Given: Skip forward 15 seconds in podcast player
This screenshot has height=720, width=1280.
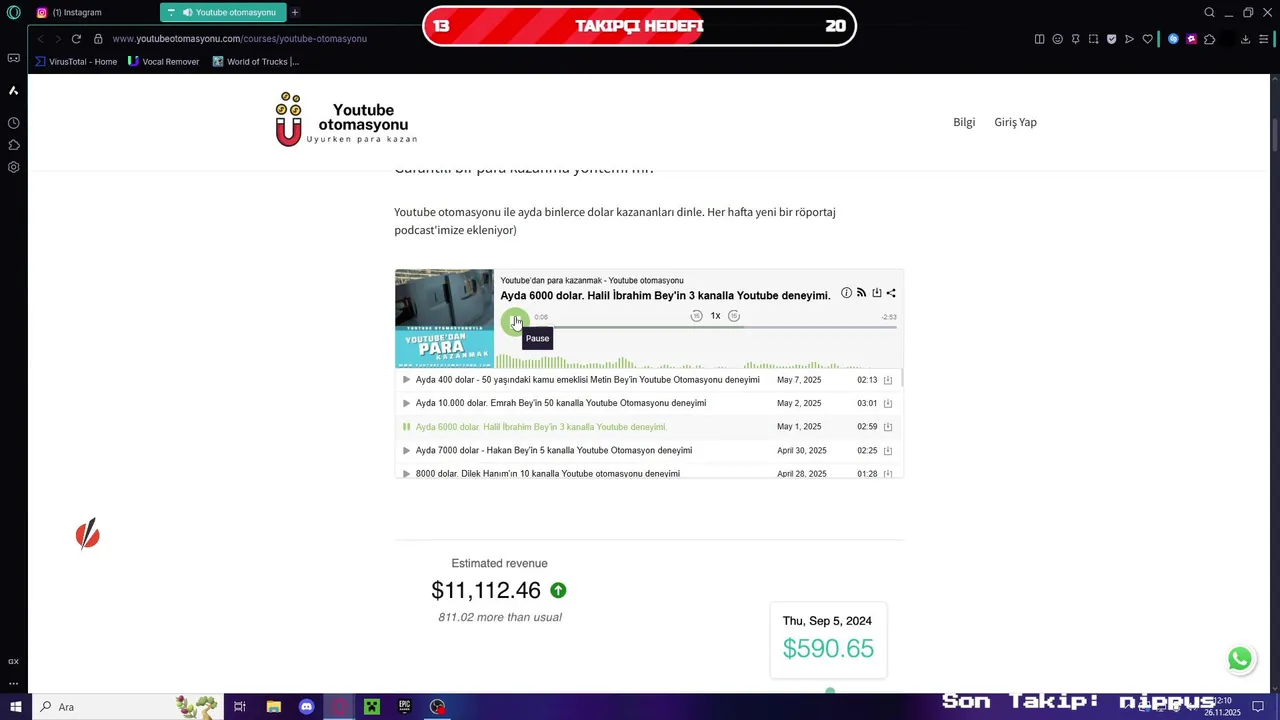Looking at the screenshot, I should [734, 316].
